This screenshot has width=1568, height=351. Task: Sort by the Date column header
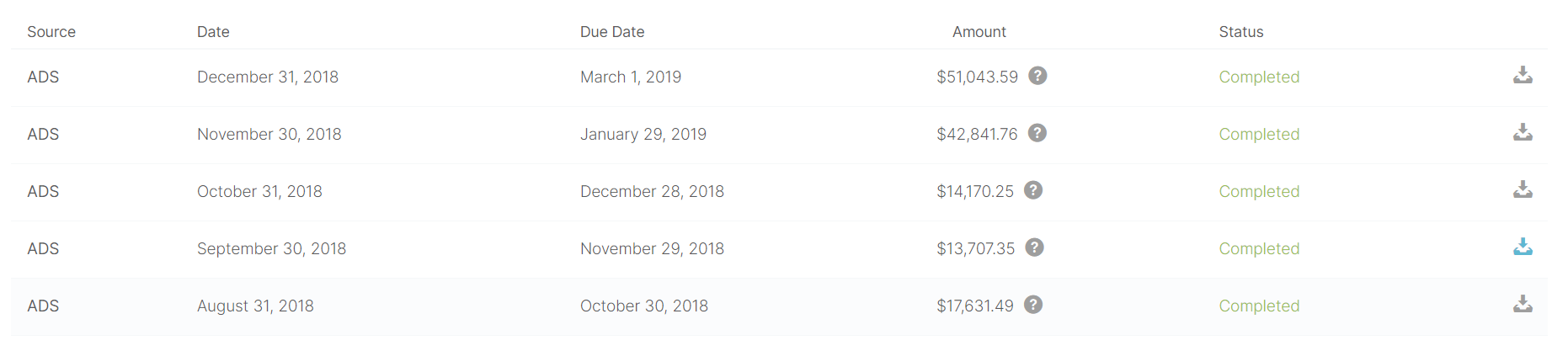[213, 32]
